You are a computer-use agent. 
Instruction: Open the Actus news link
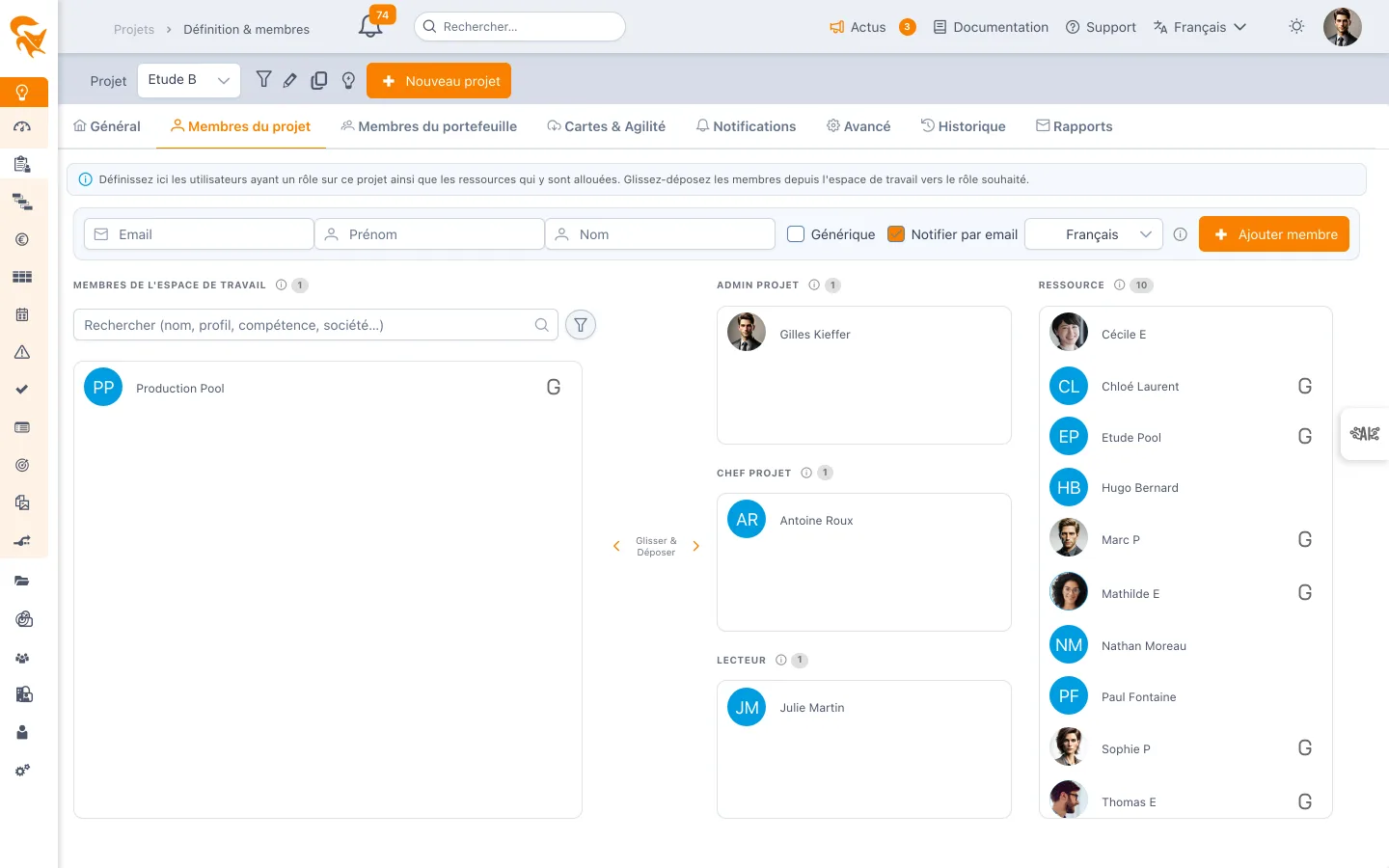point(858,27)
